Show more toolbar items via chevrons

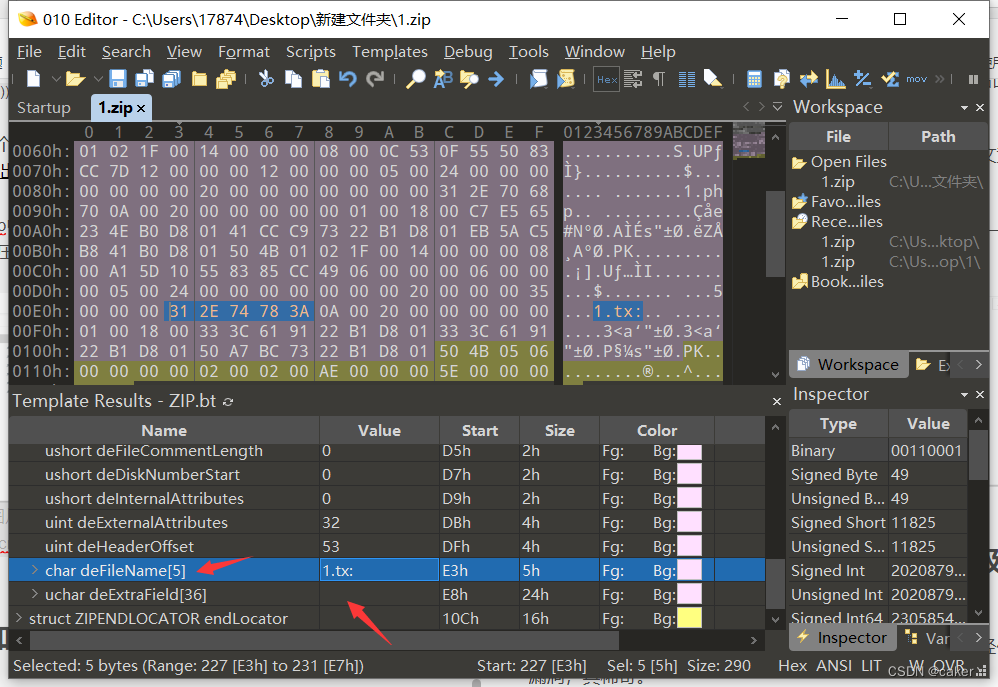click(x=940, y=79)
